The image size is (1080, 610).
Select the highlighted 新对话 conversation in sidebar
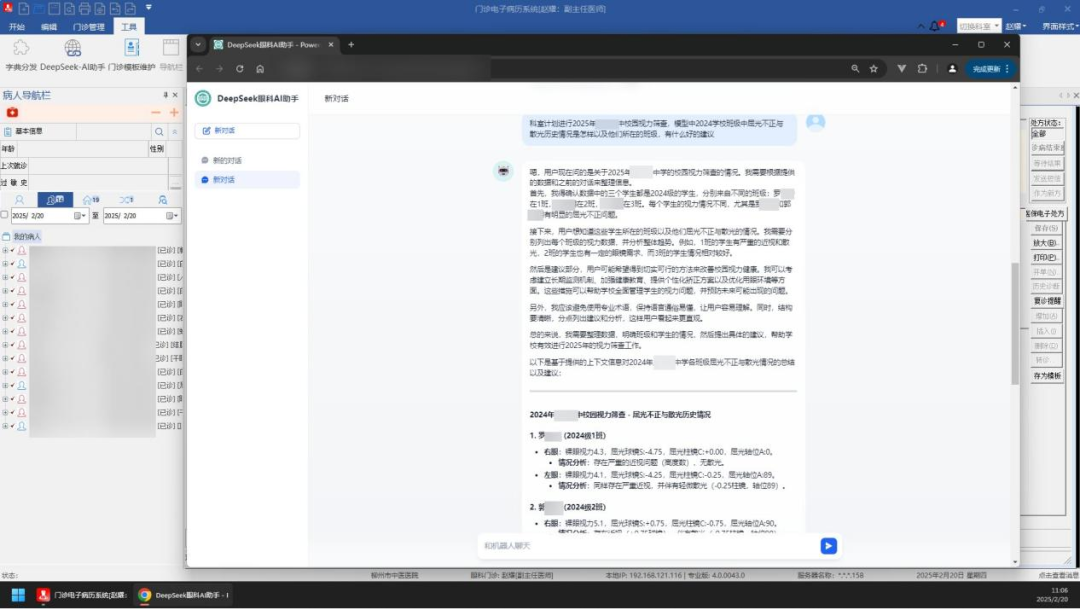coord(247,180)
